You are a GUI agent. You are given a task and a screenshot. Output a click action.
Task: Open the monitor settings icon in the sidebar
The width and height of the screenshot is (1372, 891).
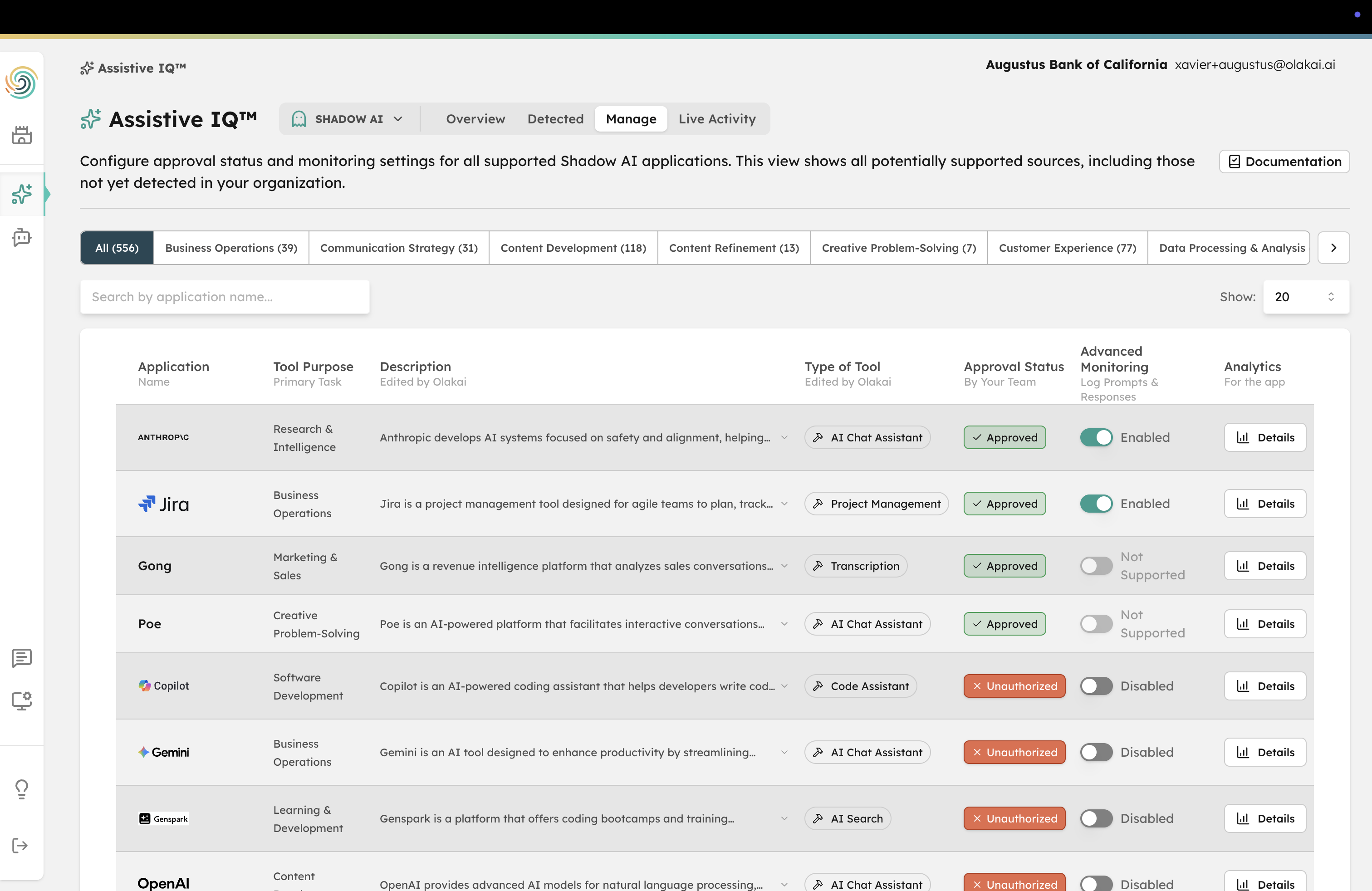pyautogui.click(x=21, y=701)
